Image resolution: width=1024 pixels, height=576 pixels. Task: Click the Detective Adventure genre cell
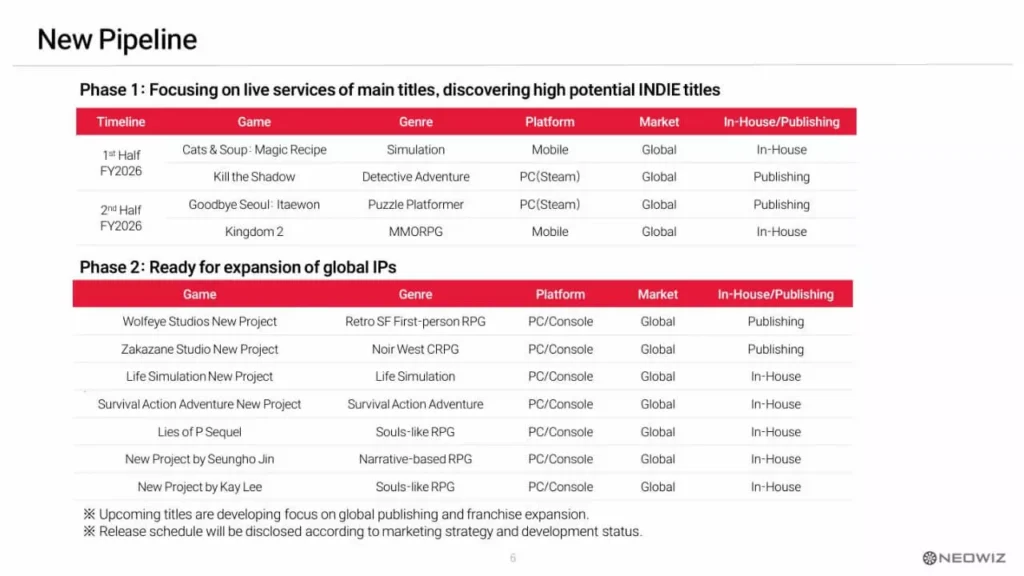click(416, 177)
